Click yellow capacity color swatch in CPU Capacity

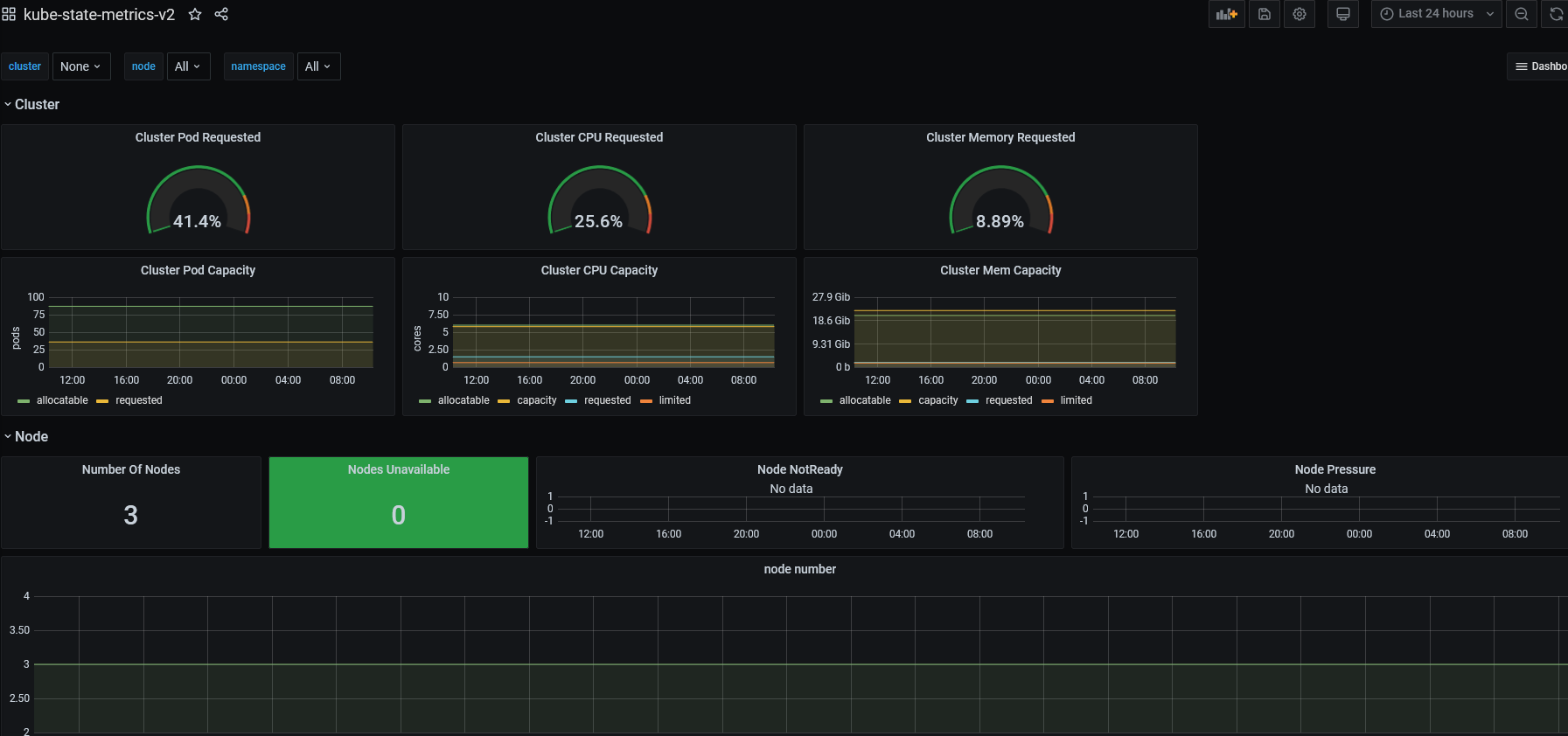pos(504,401)
